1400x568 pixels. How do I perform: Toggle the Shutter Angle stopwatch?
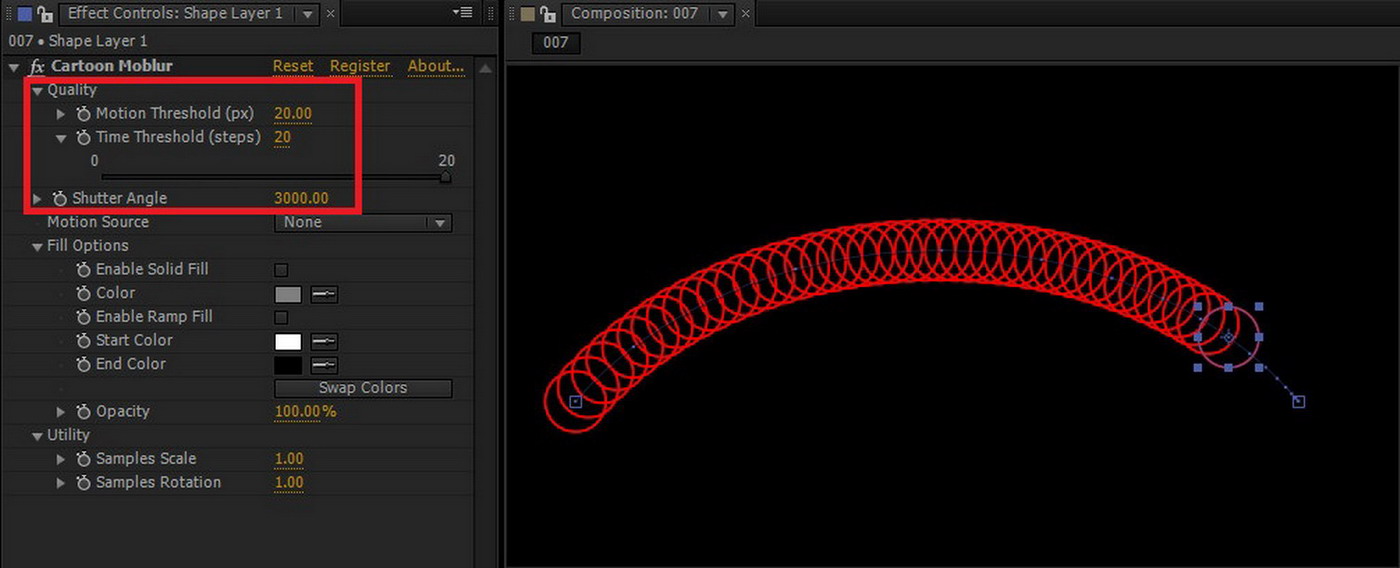(x=60, y=199)
